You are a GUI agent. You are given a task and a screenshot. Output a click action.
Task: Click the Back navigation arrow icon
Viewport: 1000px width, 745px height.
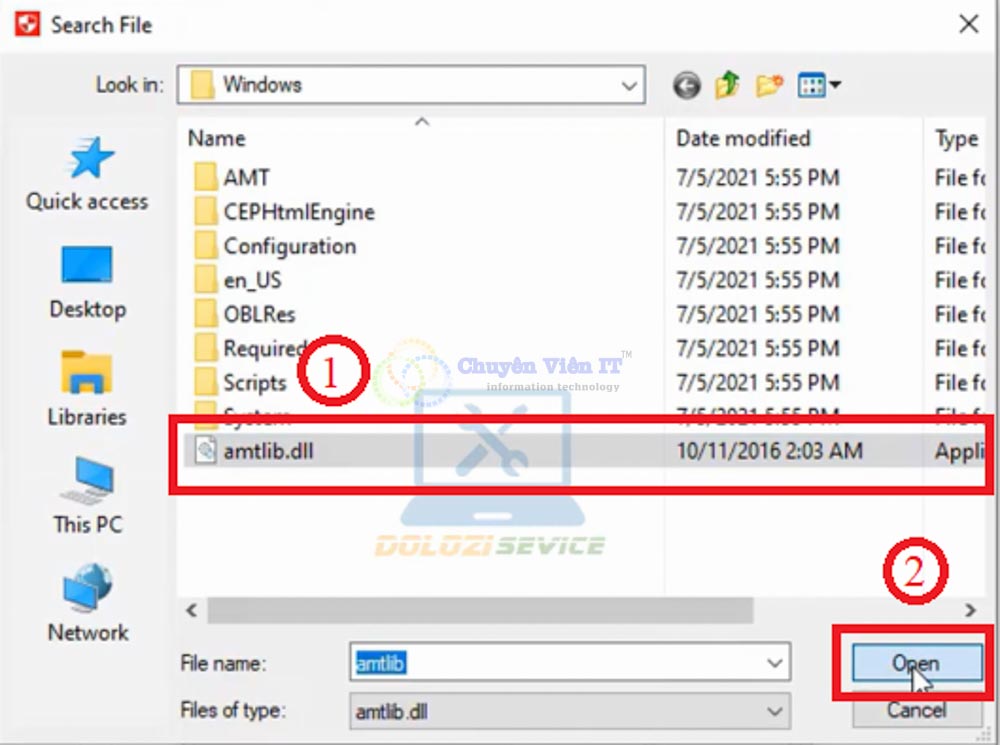click(686, 86)
